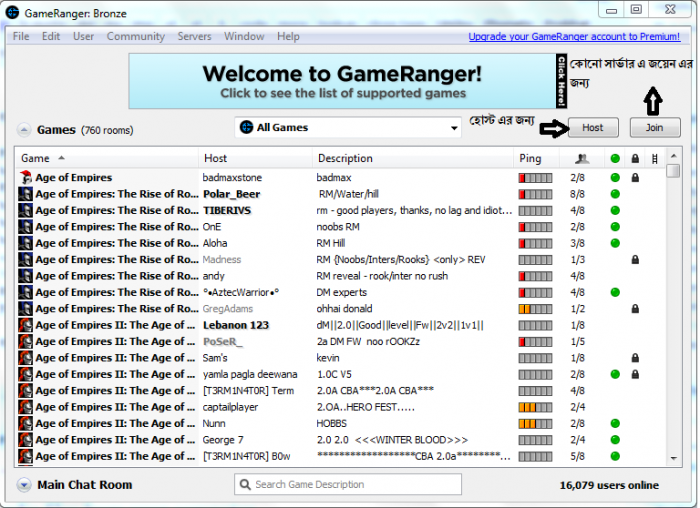Screen dimensions: 700x508
Task: Click the Age of Empires game icon in badmaxstone row
Action: pos(25,177)
